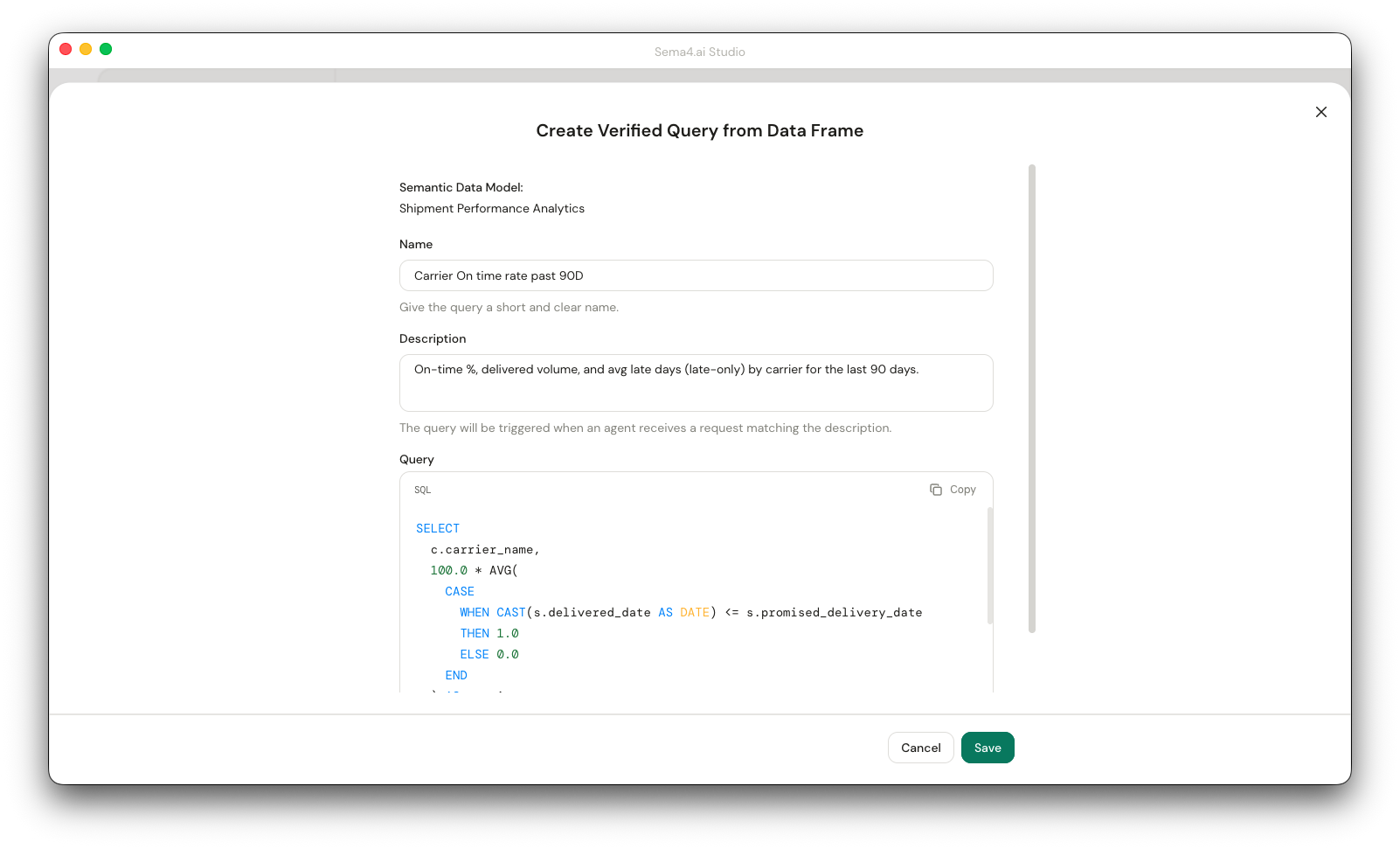1400x849 pixels.
Task: Save the verified query
Action: (x=987, y=748)
